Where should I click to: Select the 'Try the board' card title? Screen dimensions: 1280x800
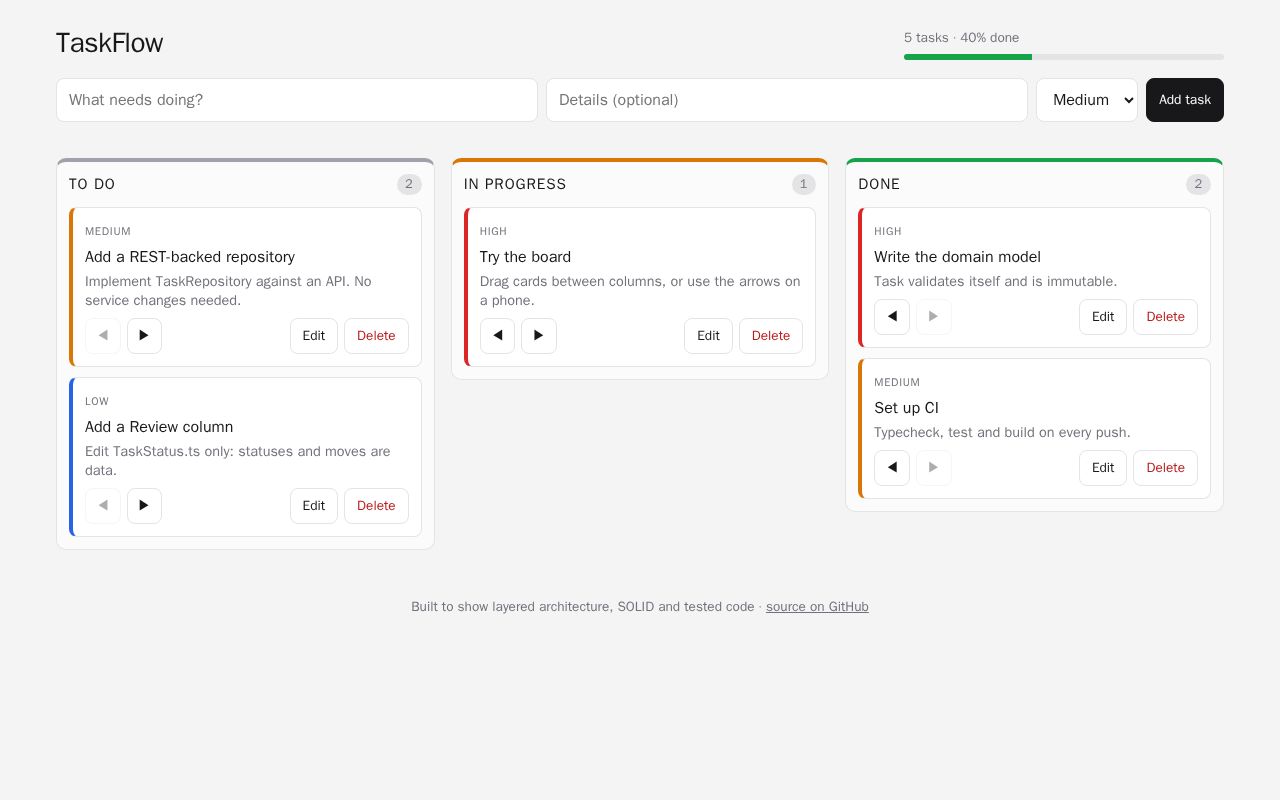[x=525, y=257]
